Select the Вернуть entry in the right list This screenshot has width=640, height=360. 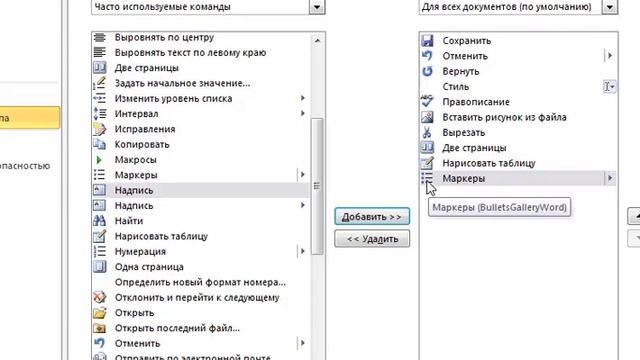(518, 71)
